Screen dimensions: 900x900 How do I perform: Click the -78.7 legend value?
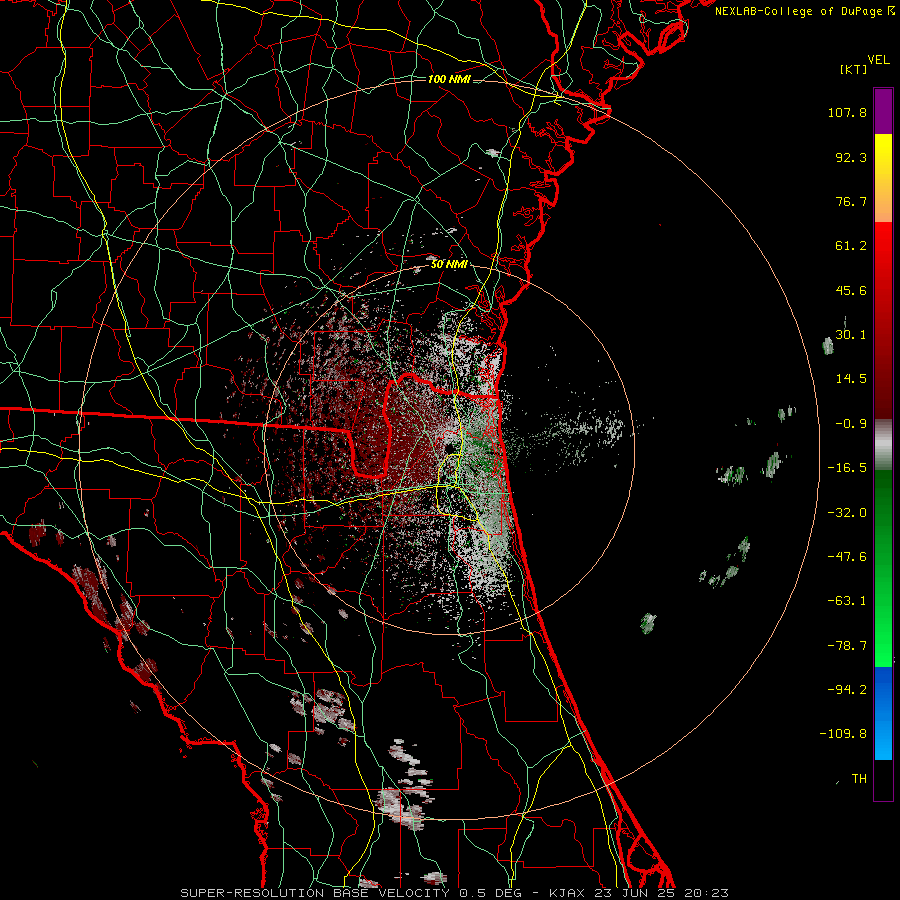[x=847, y=646]
